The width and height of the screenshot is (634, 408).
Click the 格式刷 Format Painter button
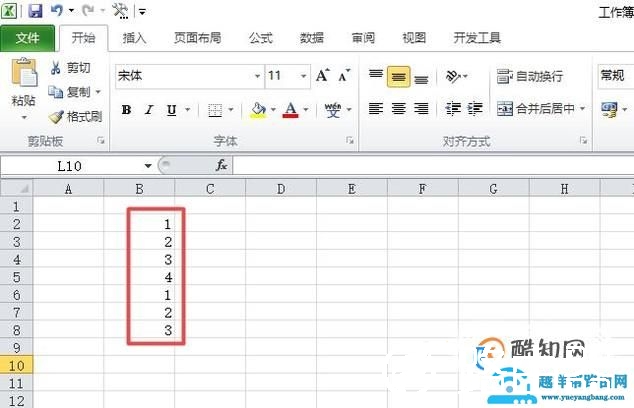pos(76,117)
